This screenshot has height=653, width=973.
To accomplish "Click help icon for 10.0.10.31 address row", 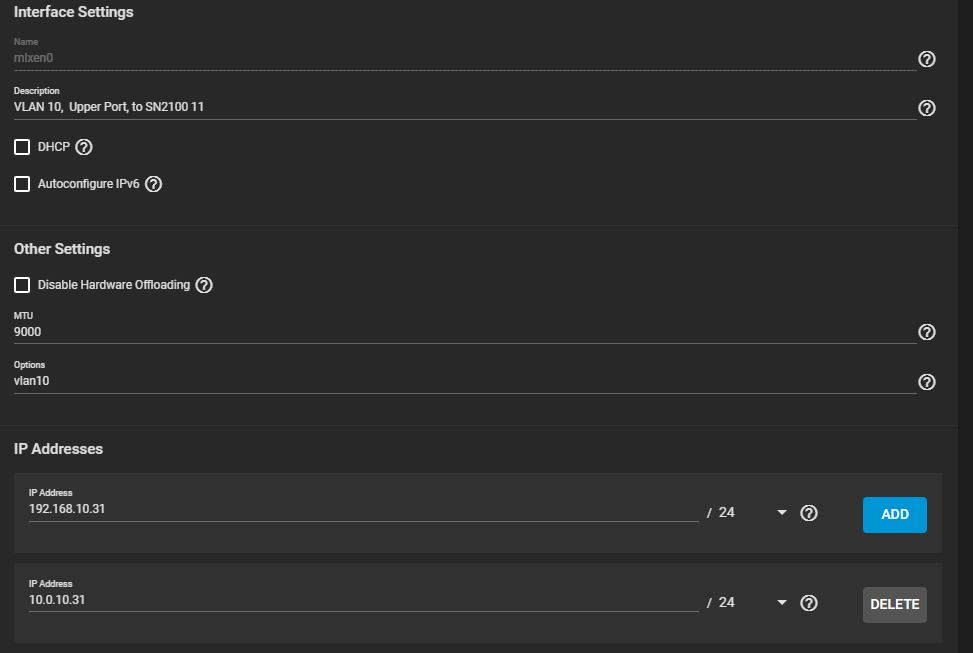I will [809, 603].
